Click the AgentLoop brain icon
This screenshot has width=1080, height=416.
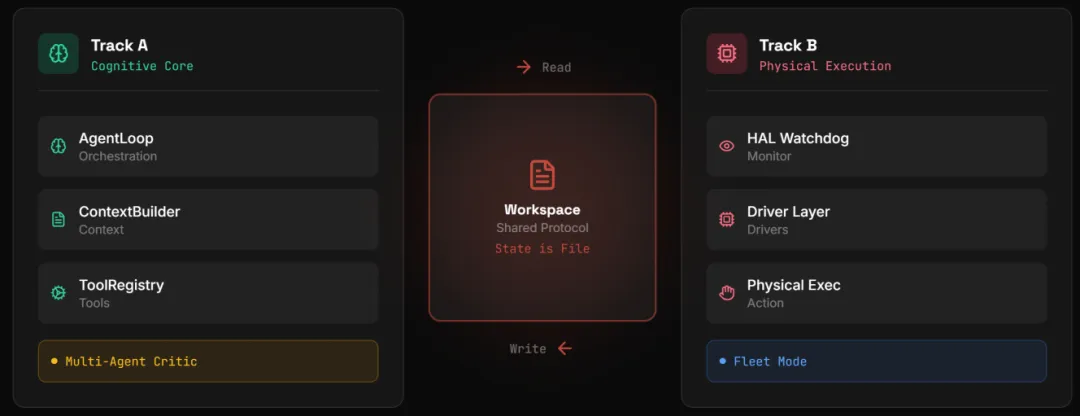tap(58, 146)
